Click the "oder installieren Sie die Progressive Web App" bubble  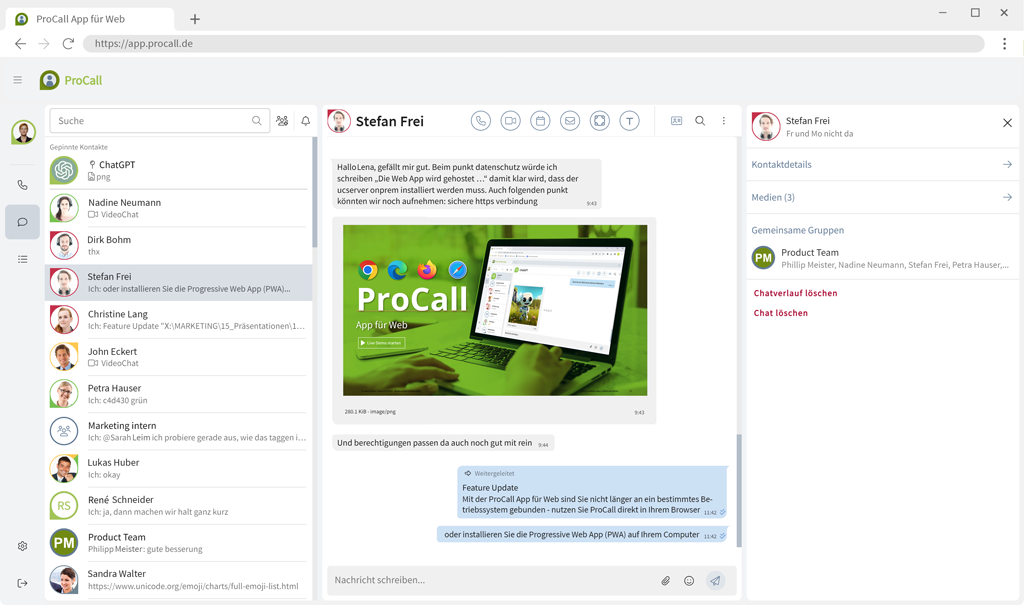tap(582, 534)
